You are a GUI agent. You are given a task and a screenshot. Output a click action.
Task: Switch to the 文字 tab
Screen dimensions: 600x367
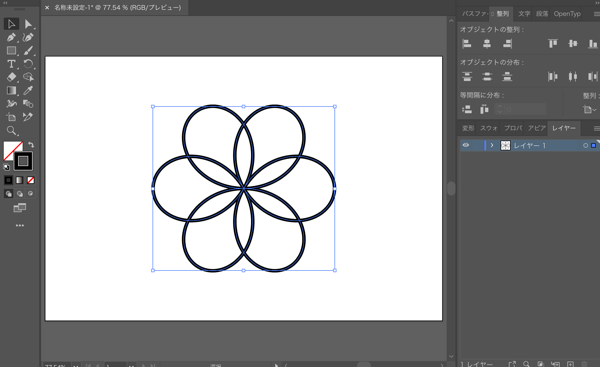(524, 14)
